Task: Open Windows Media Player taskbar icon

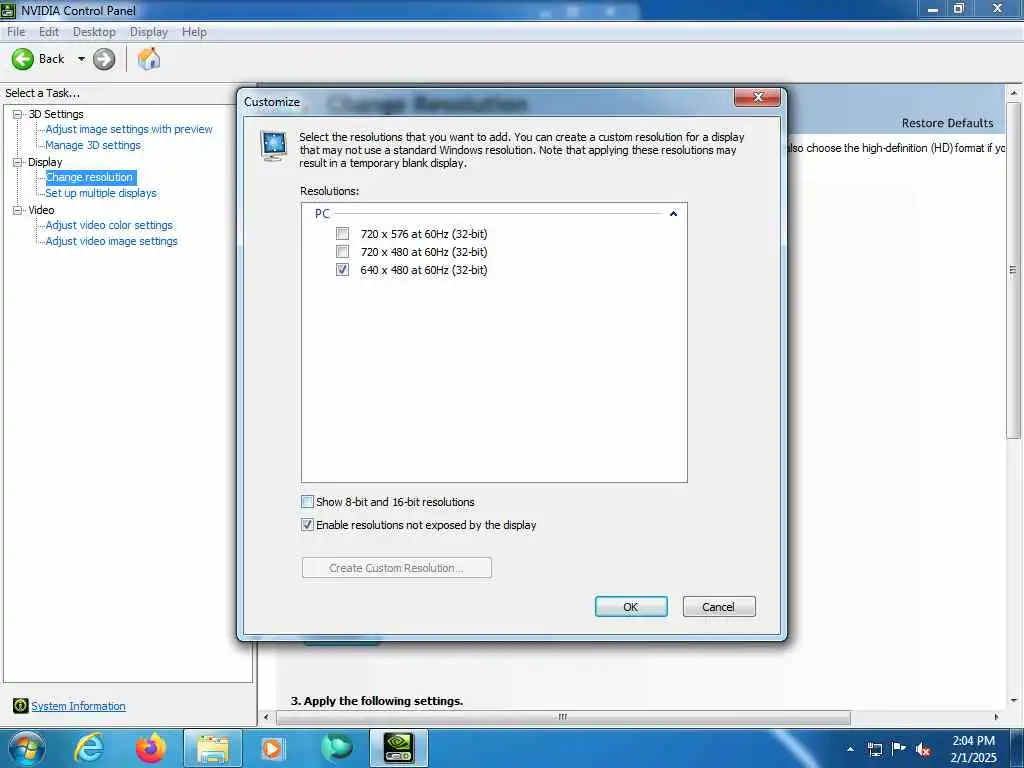Action: click(272, 748)
